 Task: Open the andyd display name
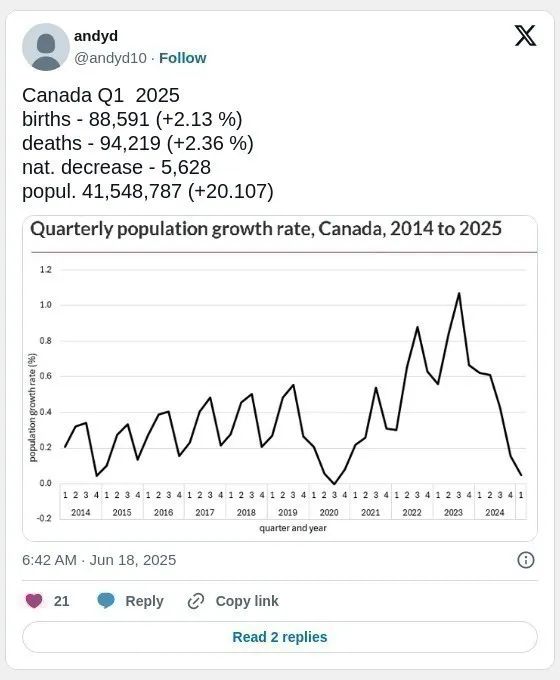click(96, 36)
